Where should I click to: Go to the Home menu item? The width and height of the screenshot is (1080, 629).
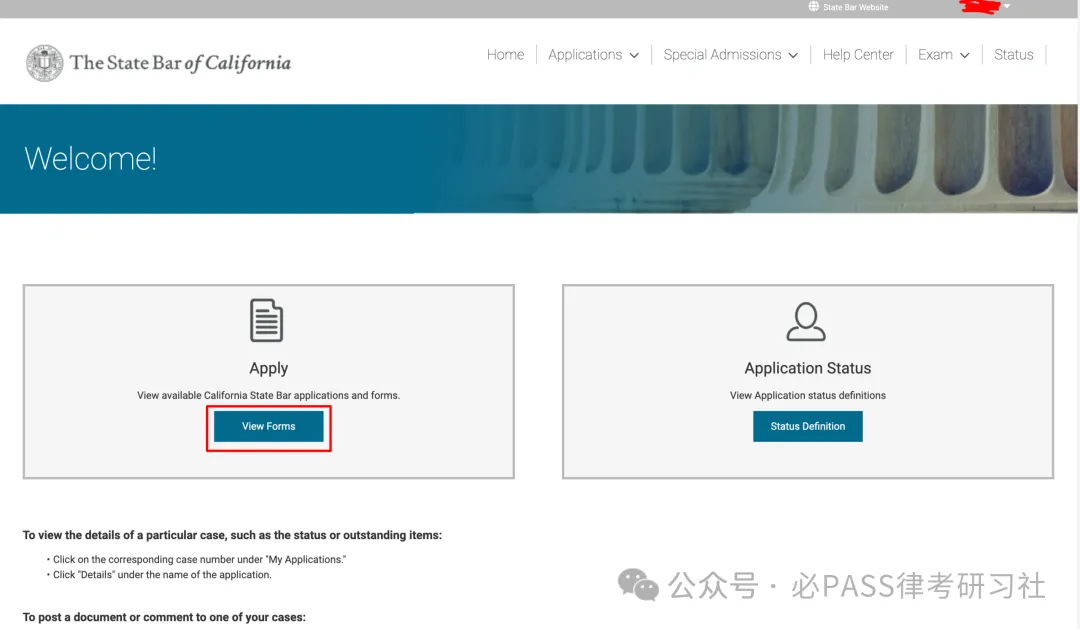click(x=505, y=54)
